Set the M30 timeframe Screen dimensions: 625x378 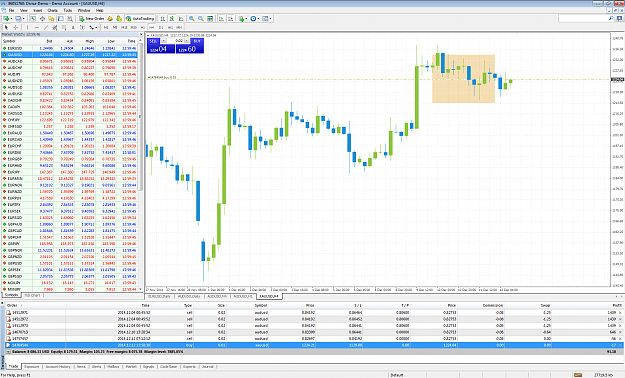[134, 28]
